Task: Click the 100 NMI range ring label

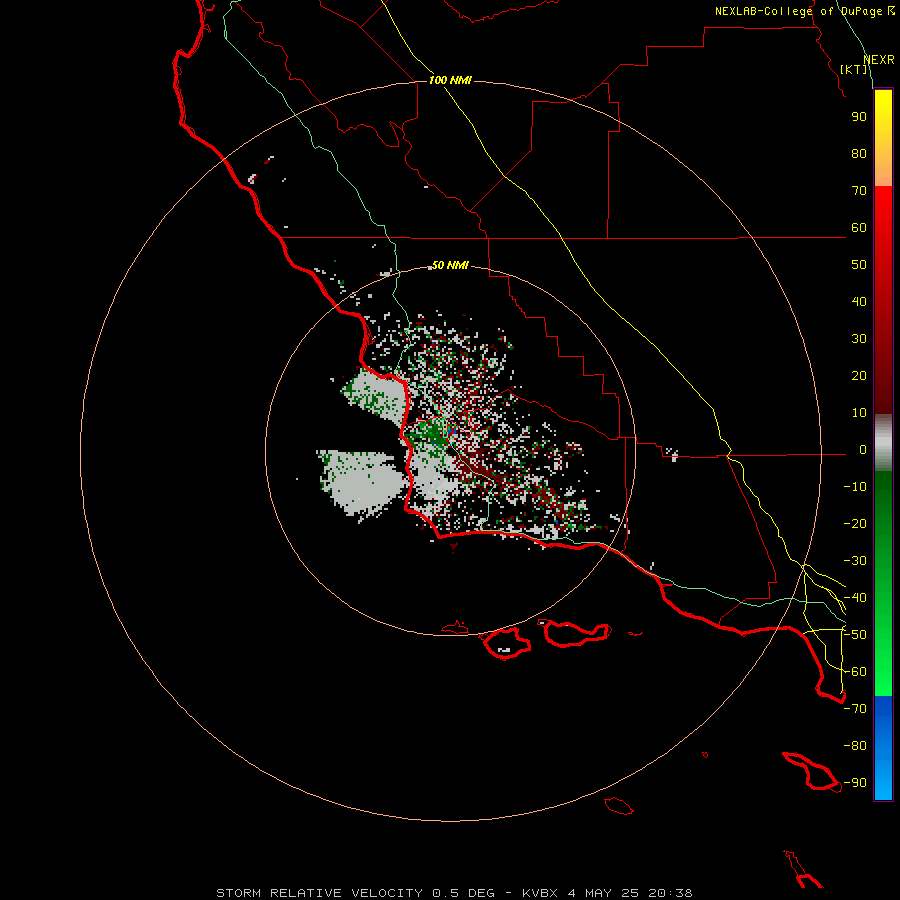Action: click(x=450, y=80)
